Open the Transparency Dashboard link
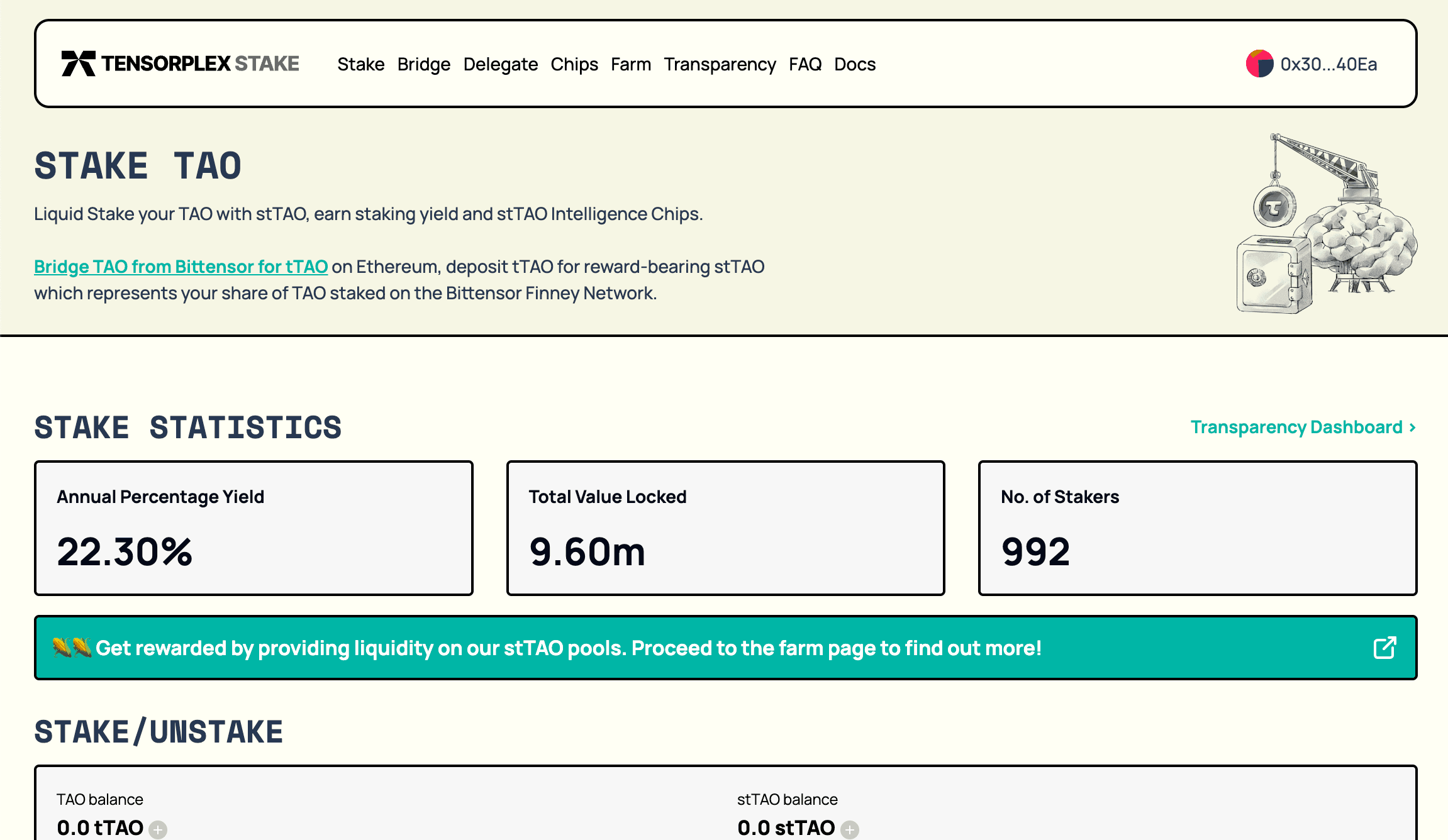The height and width of the screenshot is (840, 1448). click(1296, 427)
